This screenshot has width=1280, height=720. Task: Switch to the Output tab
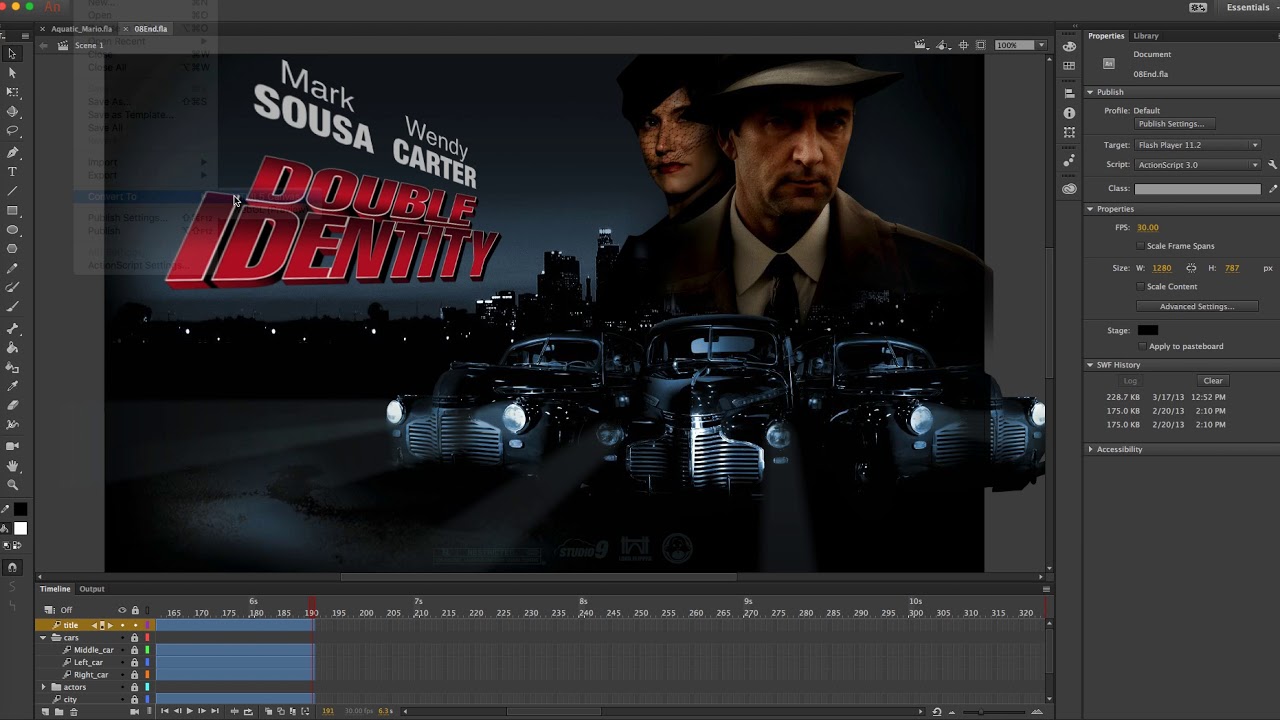(x=92, y=589)
